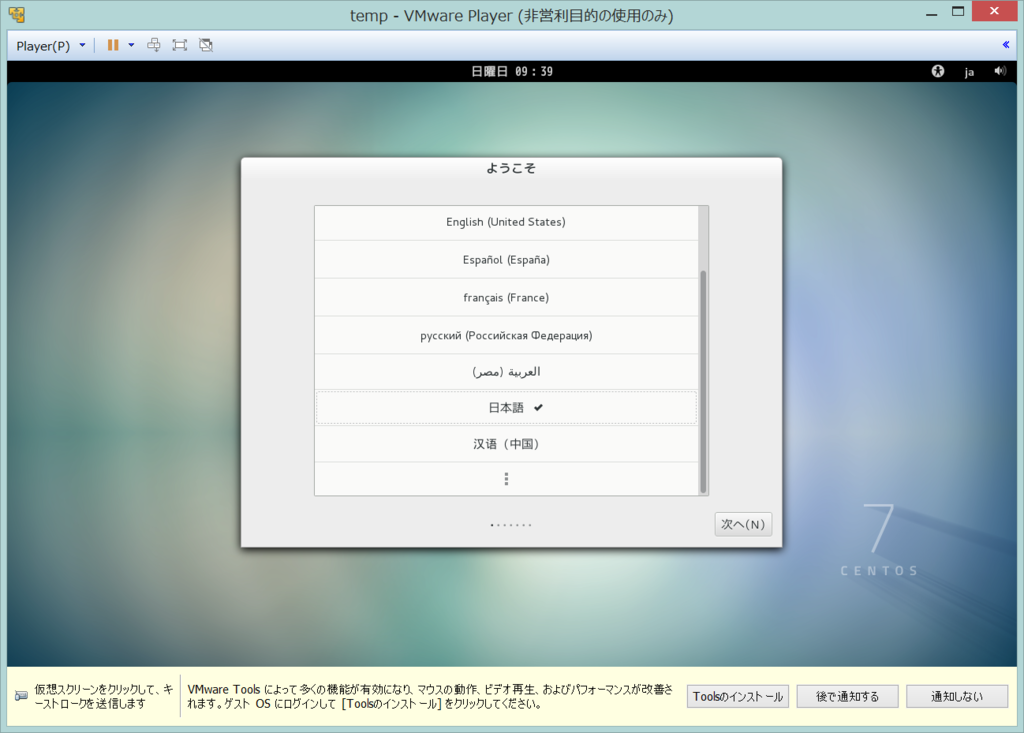This screenshot has width=1024, height=733.
Task: Pause the virtual machine
Action: [x=113, y=45]
